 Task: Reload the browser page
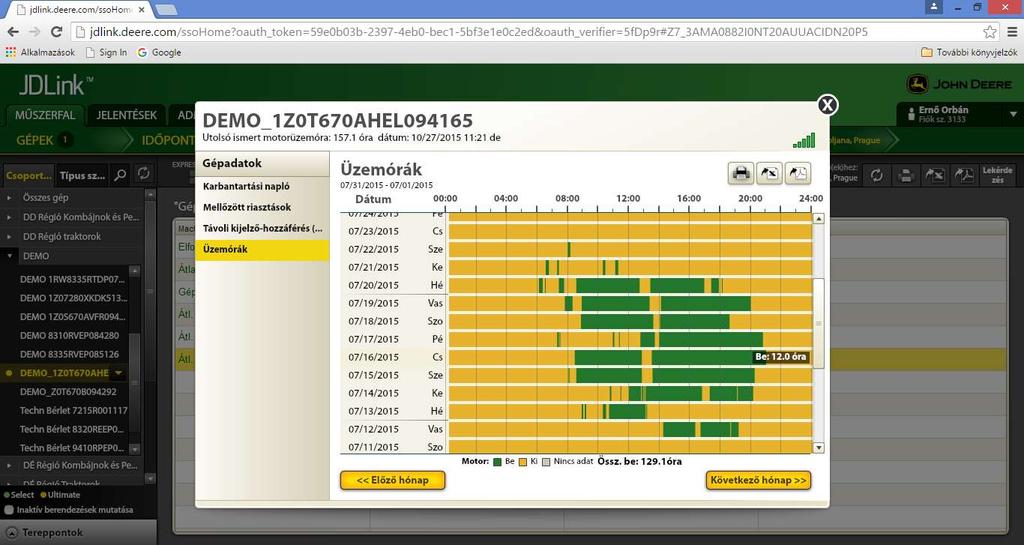pos(56,31)
